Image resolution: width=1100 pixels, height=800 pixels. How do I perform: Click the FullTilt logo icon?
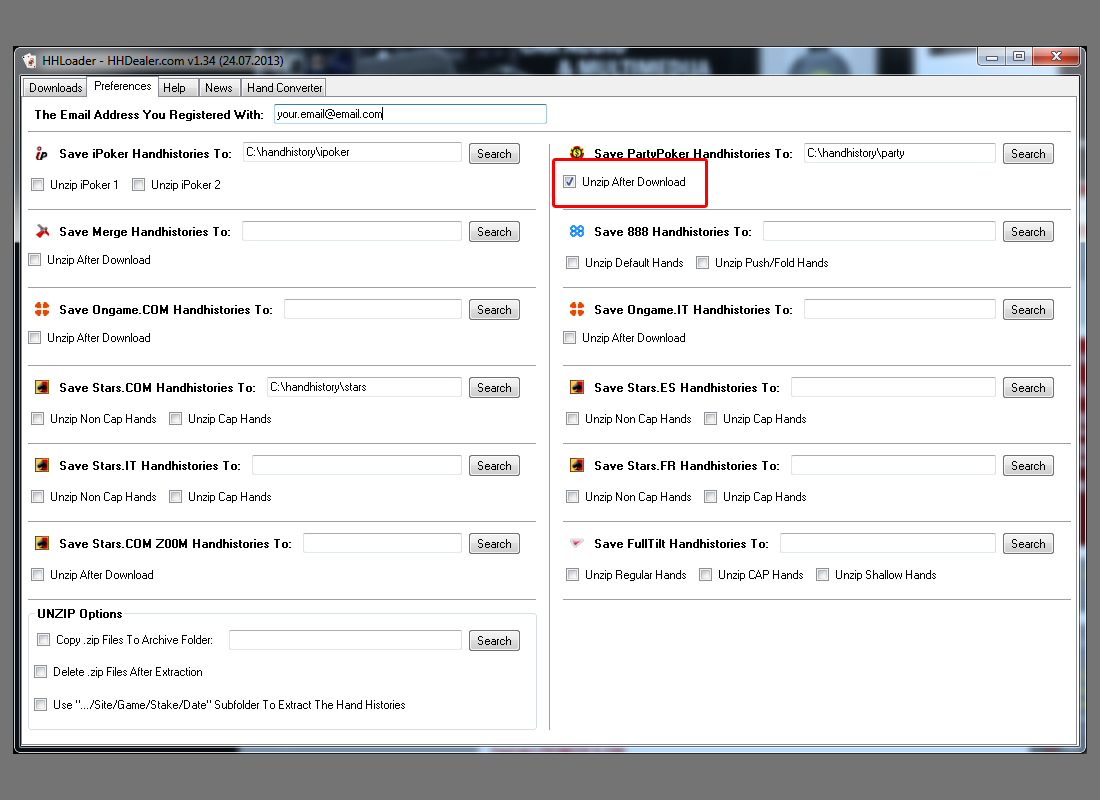click(577, 544)
